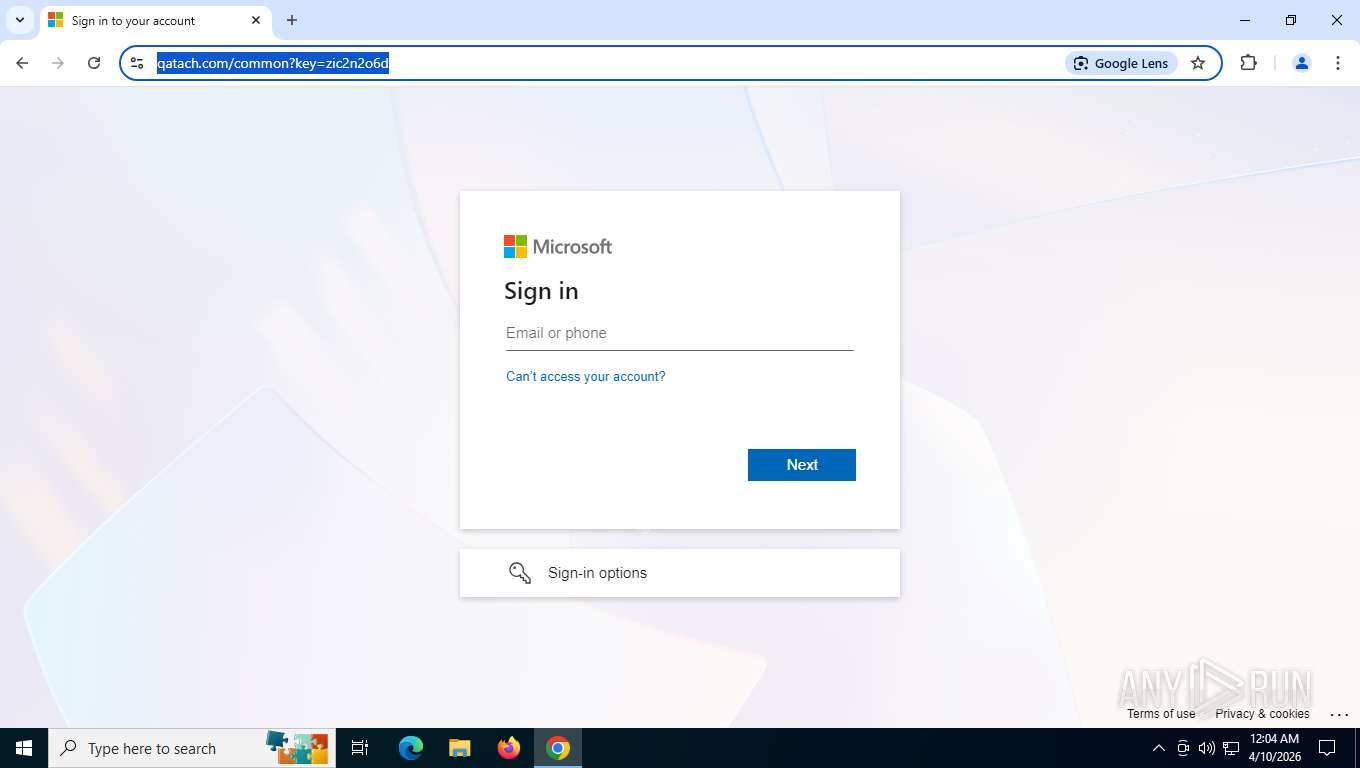Viewport: 1360px width, 768px height.
Task: Restore down the Chrome window
Action: tap(1291, 20)
